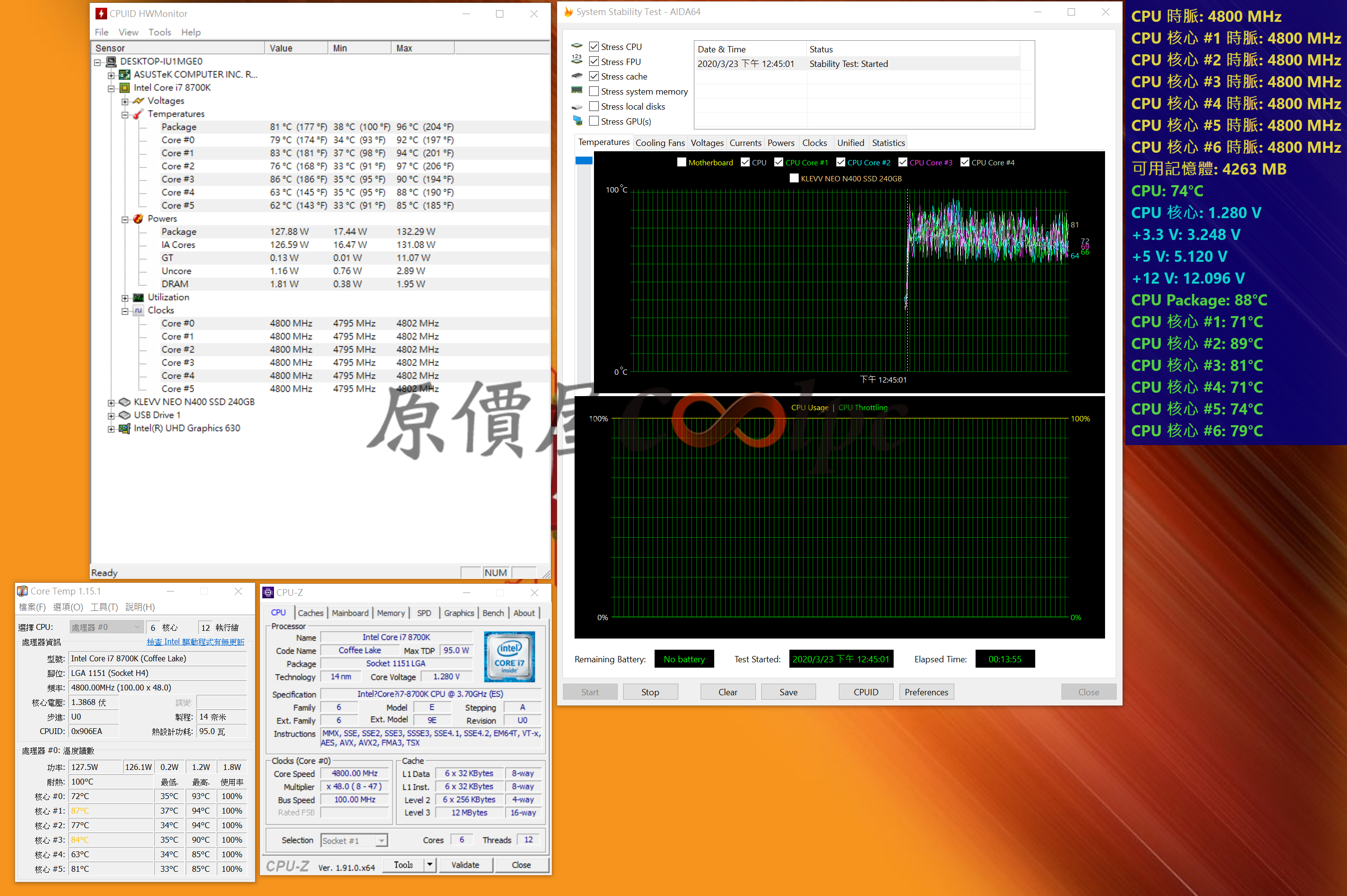Click the Save button in AIDA64

788,691
